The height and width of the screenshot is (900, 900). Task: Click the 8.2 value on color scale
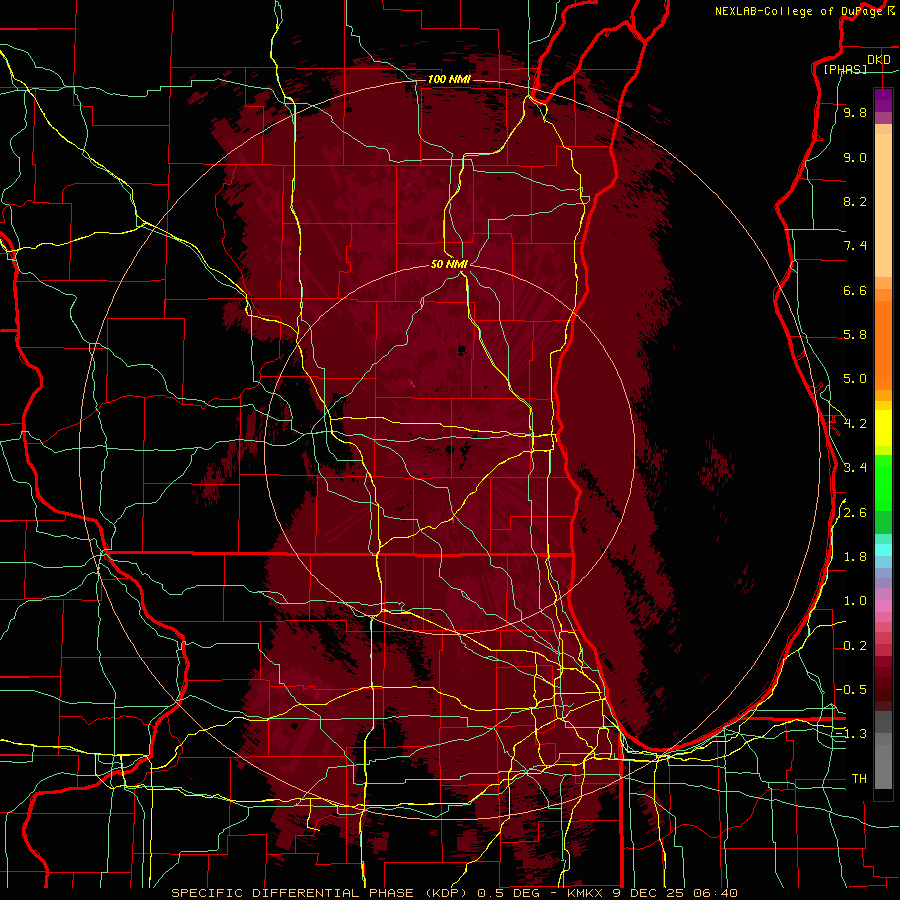pyautogui.click(x=855, y=201)
